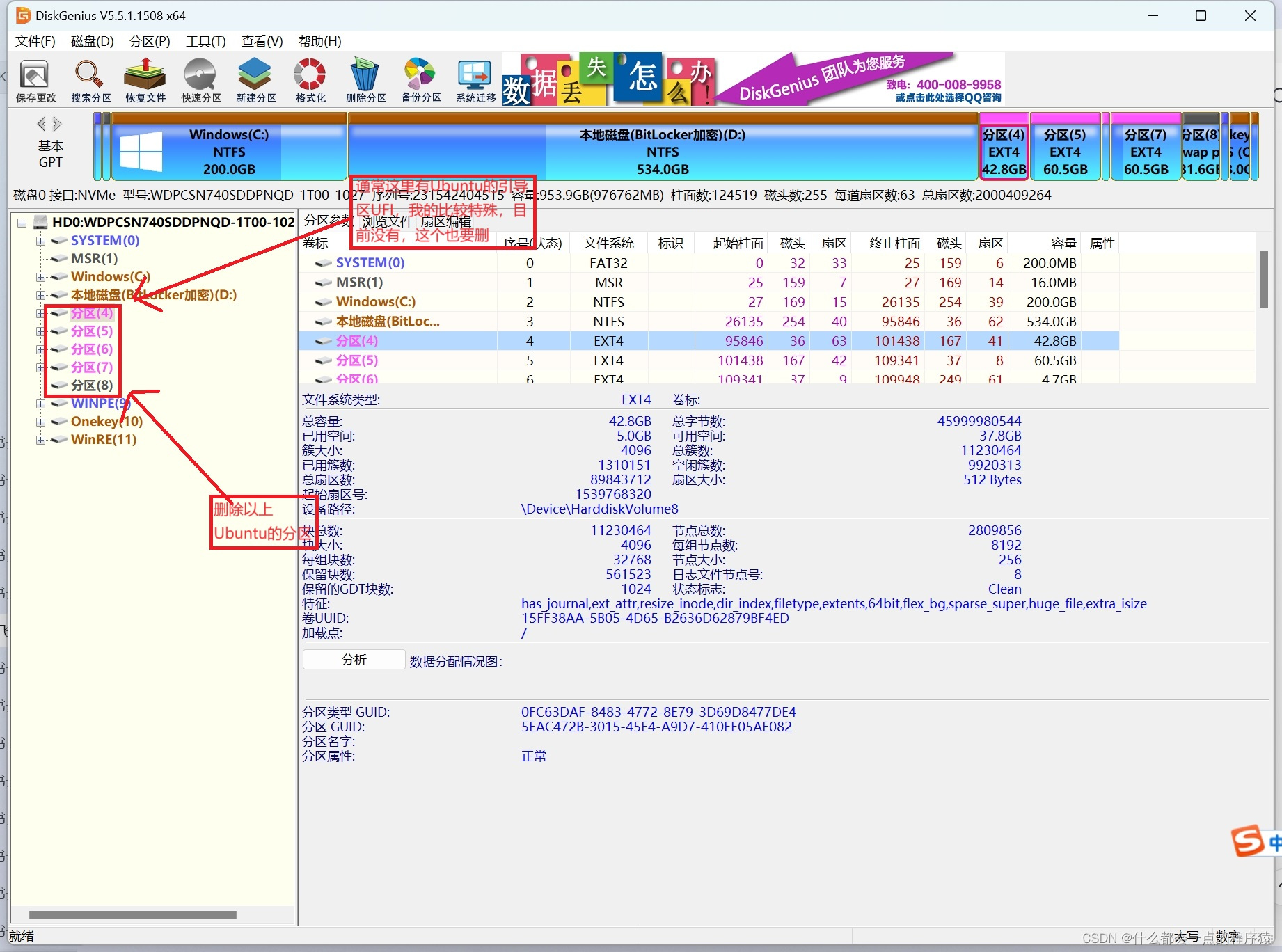Image resolution: width=1282 pixels, height=952 pixels.
Task: Open the File (文件) menu
Action: tap(35, 42)
